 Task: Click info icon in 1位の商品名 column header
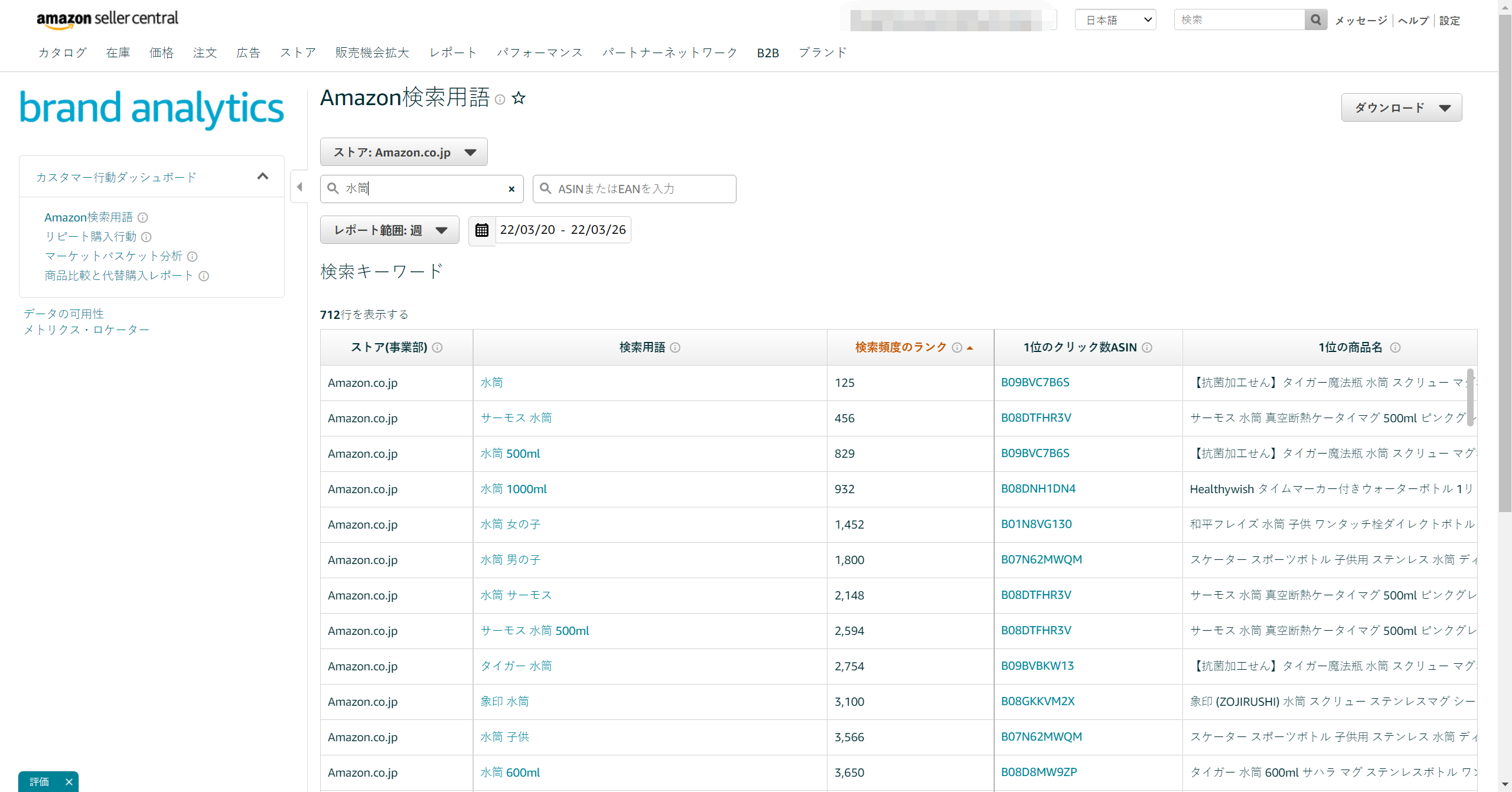point(1395,347)
